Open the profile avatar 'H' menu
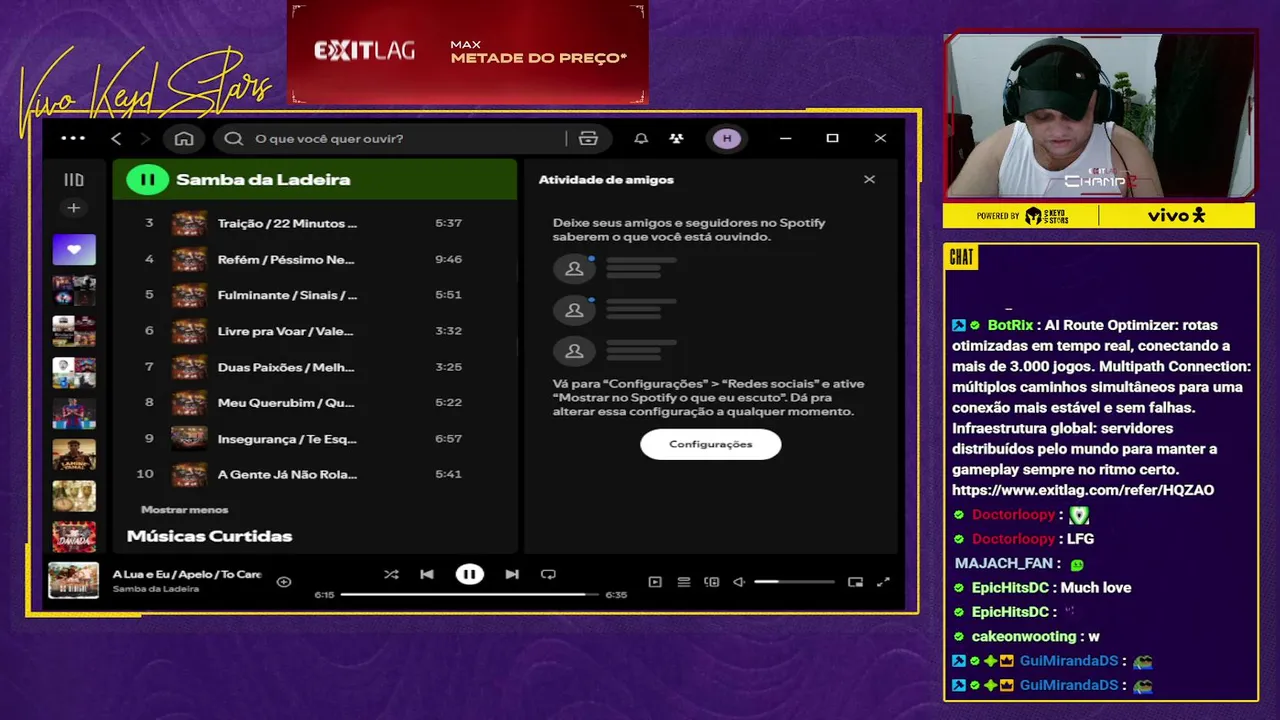Screen dimensions: 1280x720 coord(727,138)
